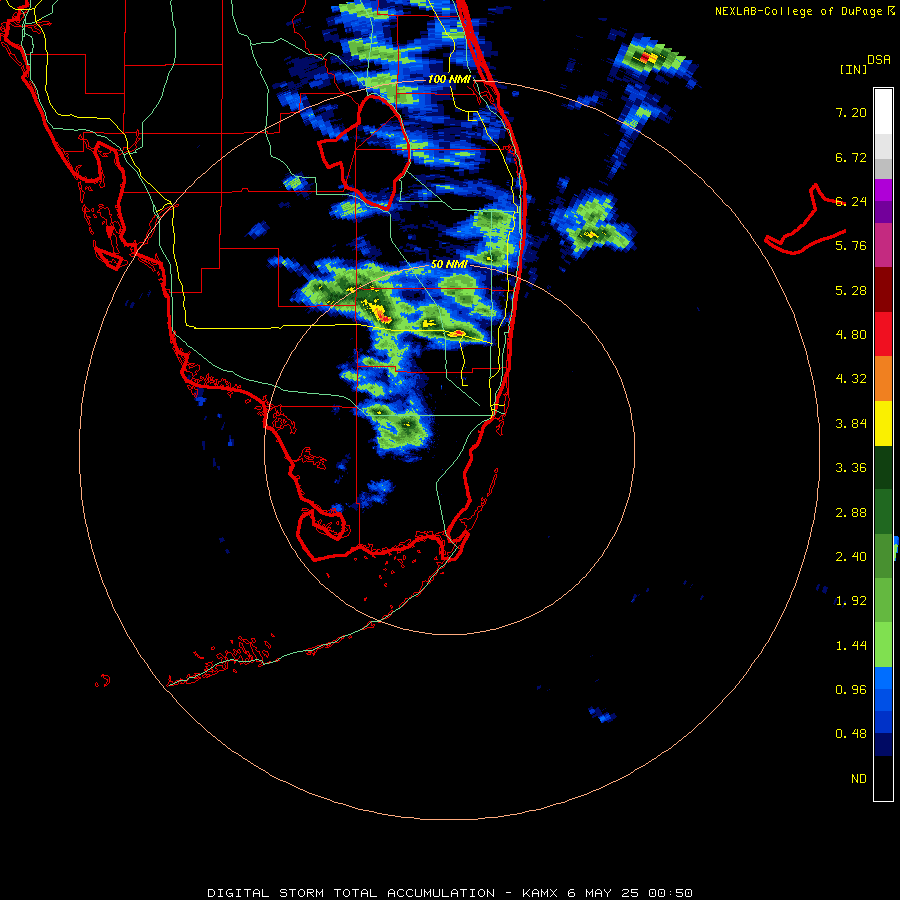Select the navy swatch below 0.48
The height and width of the screenshot is (900, 900).
[x=883, y=745]
